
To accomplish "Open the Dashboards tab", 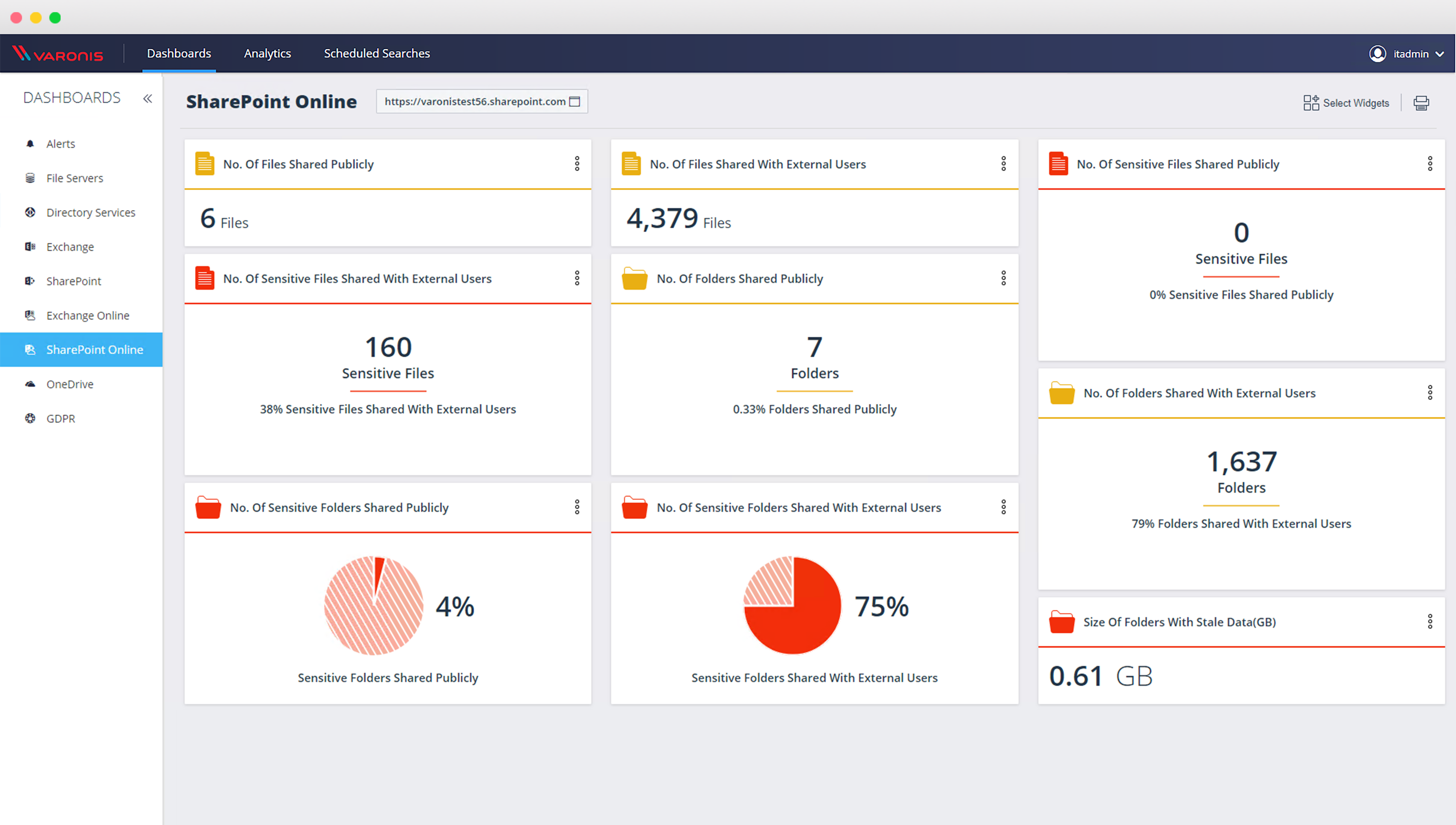I will (x=179, y=53).
